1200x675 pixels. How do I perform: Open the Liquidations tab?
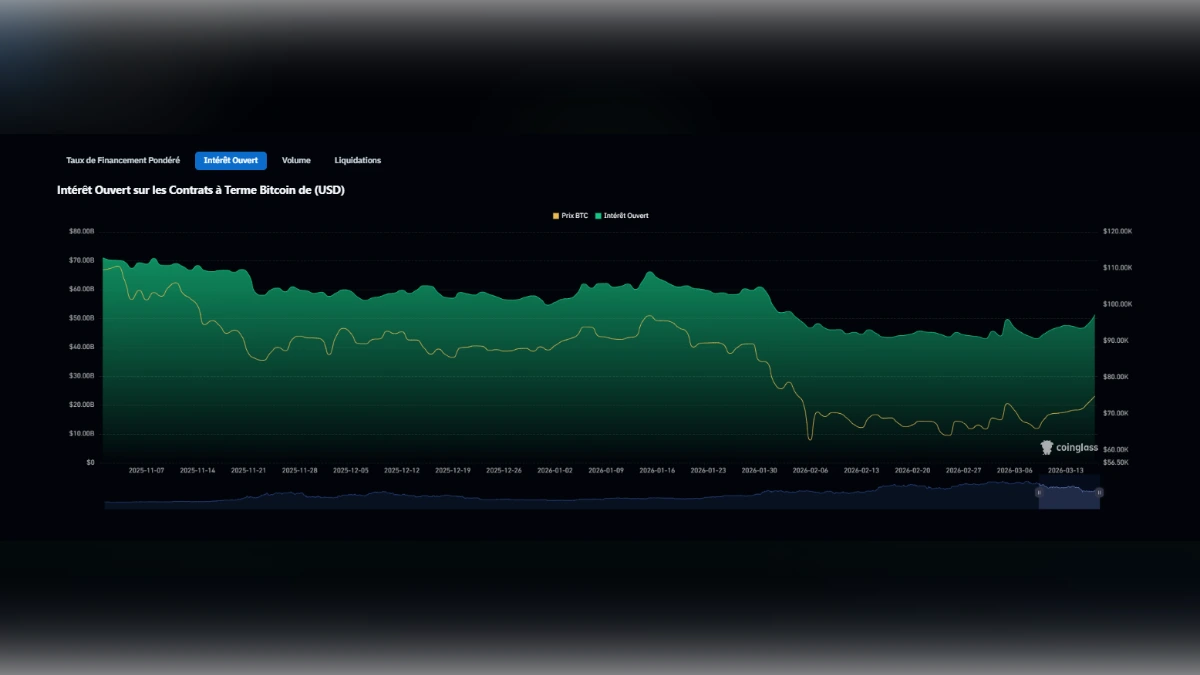[x=356, y=160]
